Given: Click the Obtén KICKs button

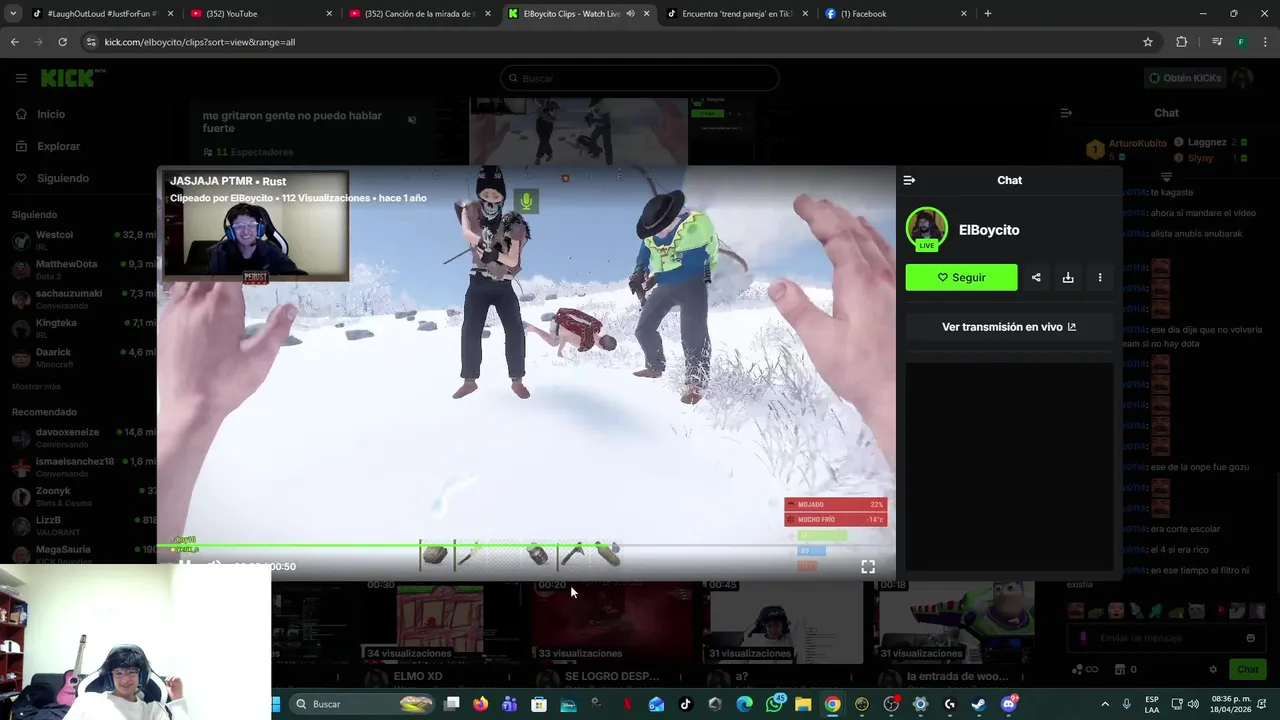Looking at the screenshot, I should pos(1185,78).
